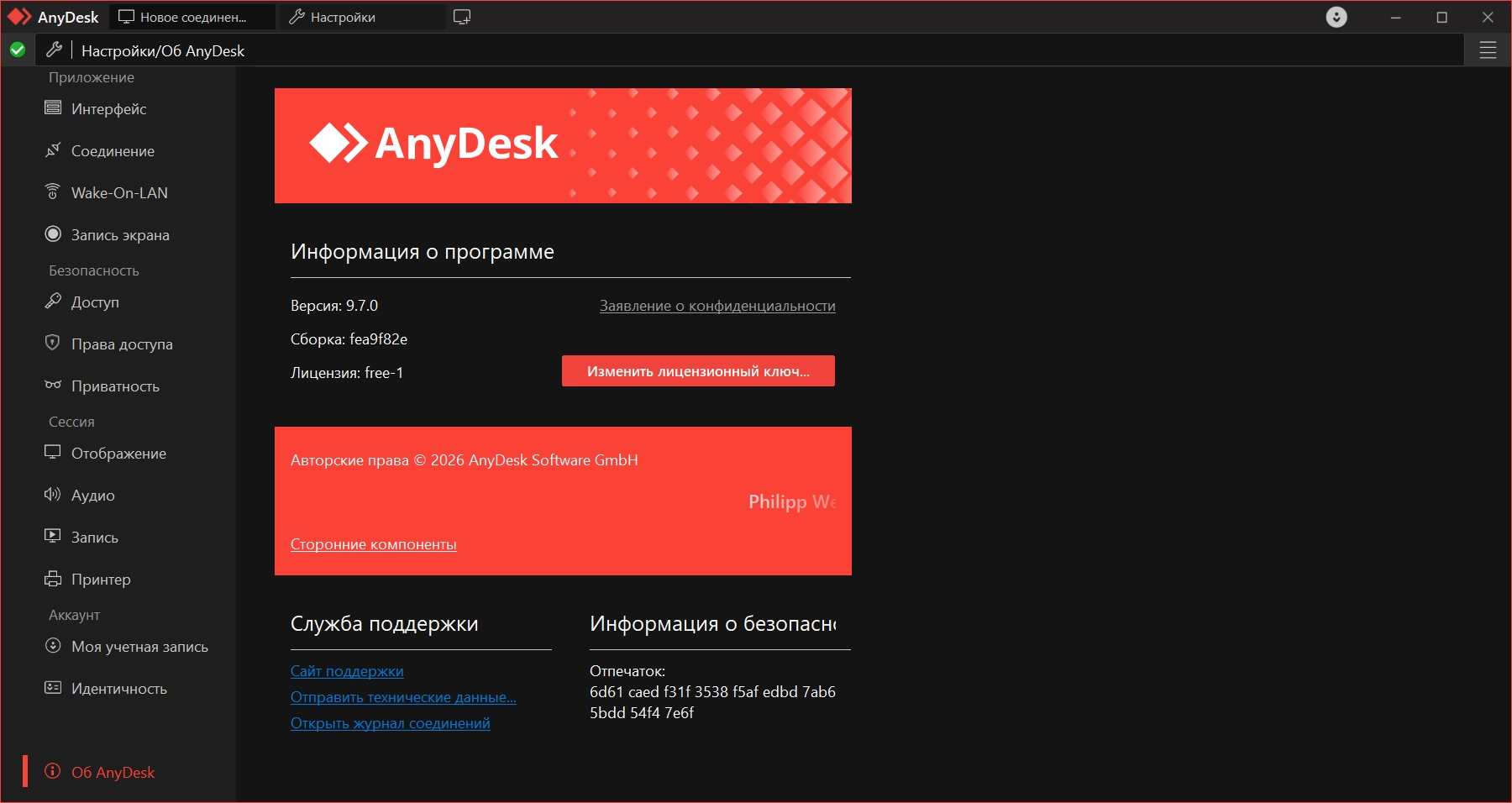The width and height of the screenshot is (1512, 803).
Task: Open the hamburger main menu
Action: click(1488, 50)
